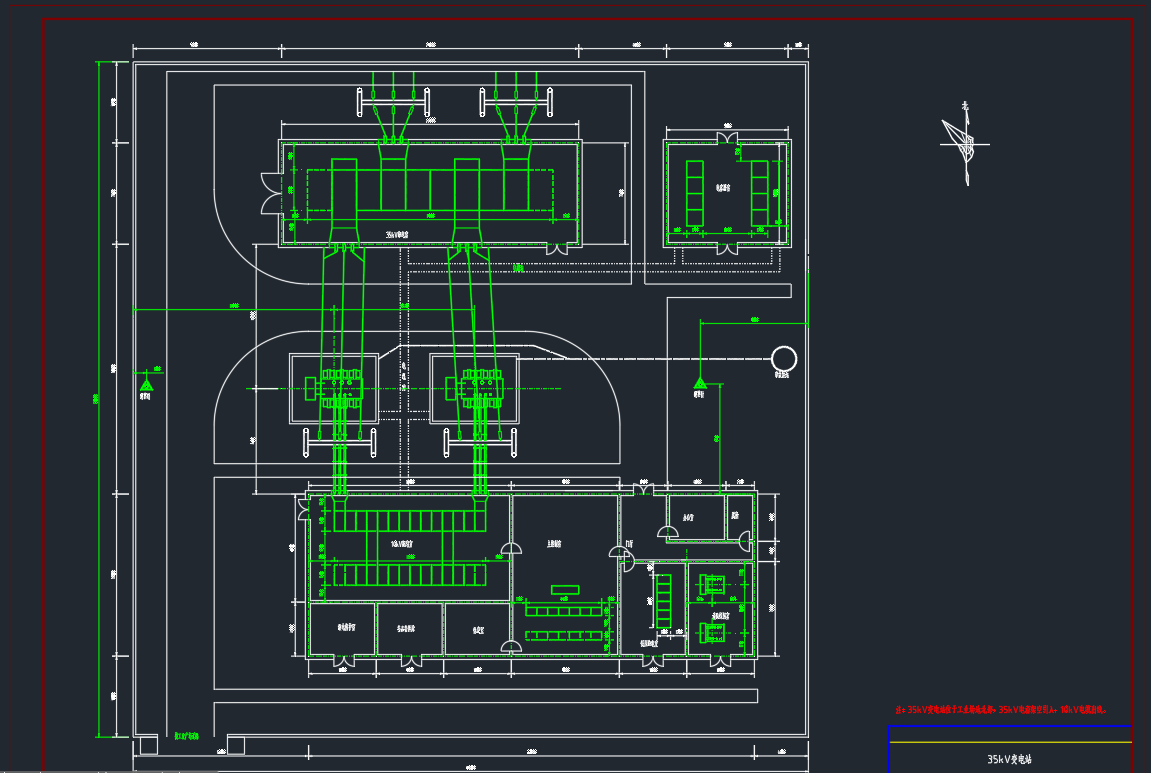
Task: Click the lower equipment unit in bottom-right room
Action: [713, 632]
